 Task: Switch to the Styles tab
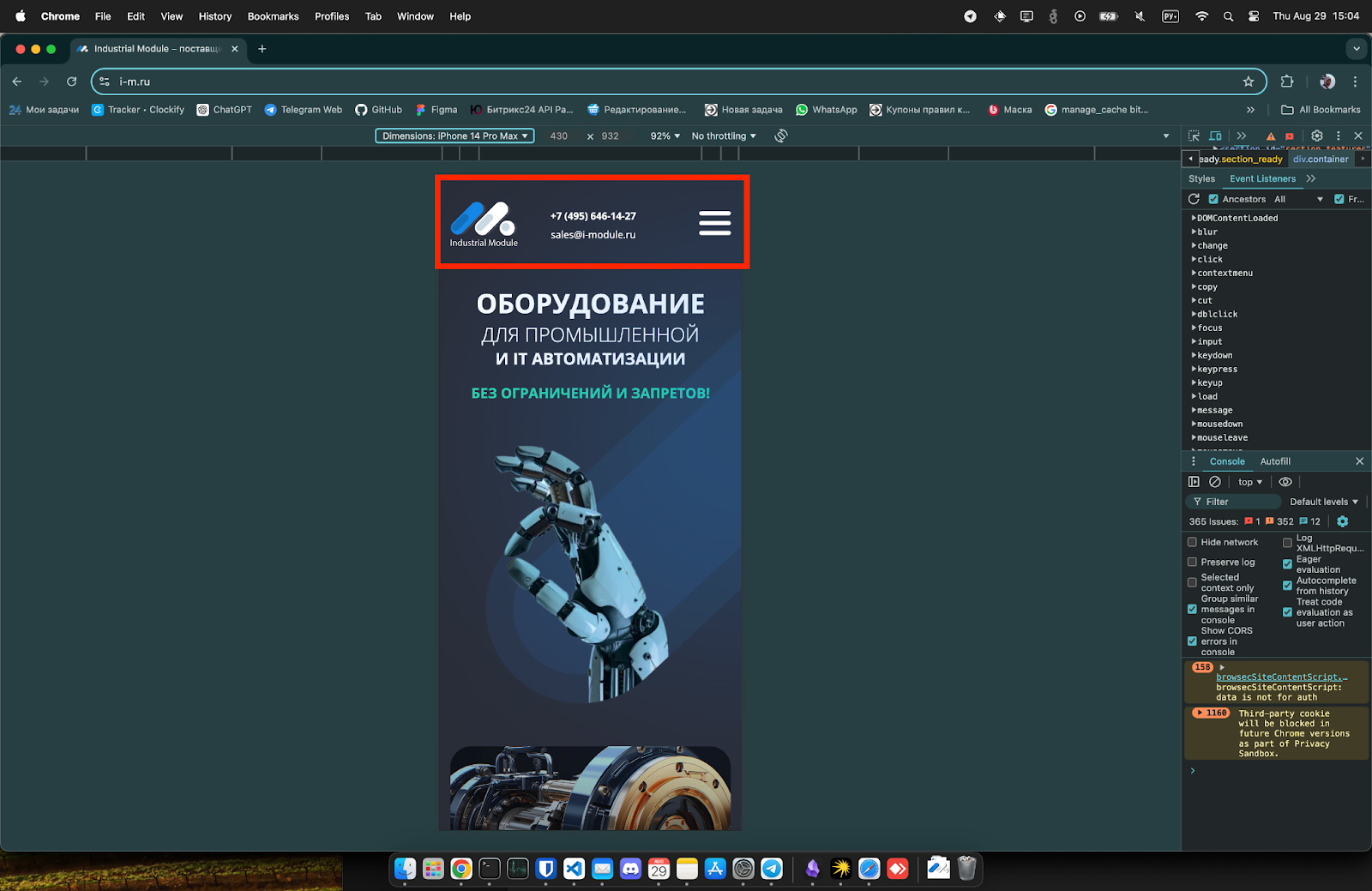[1201, 178]
